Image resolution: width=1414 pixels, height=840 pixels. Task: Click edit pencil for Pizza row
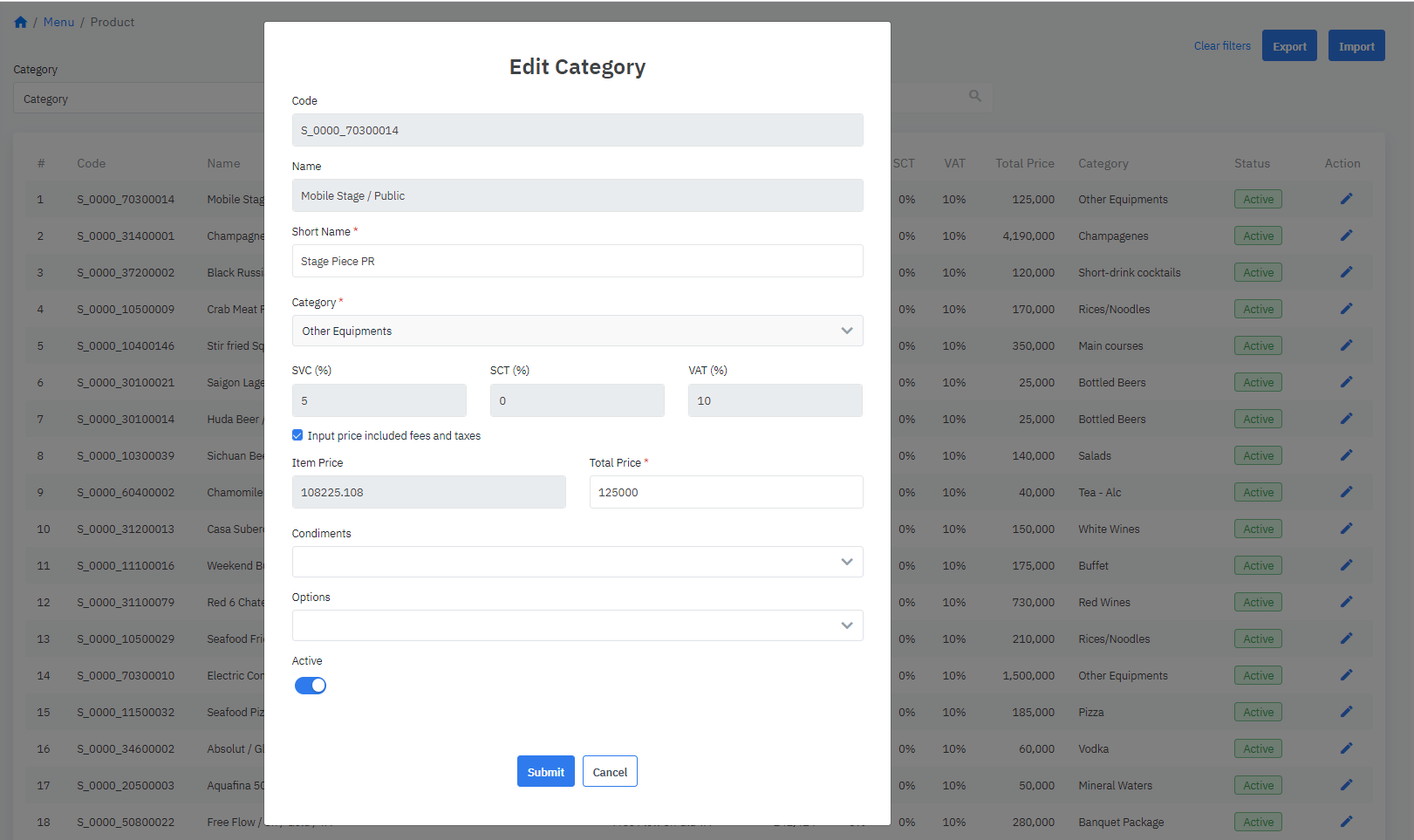1346,712
